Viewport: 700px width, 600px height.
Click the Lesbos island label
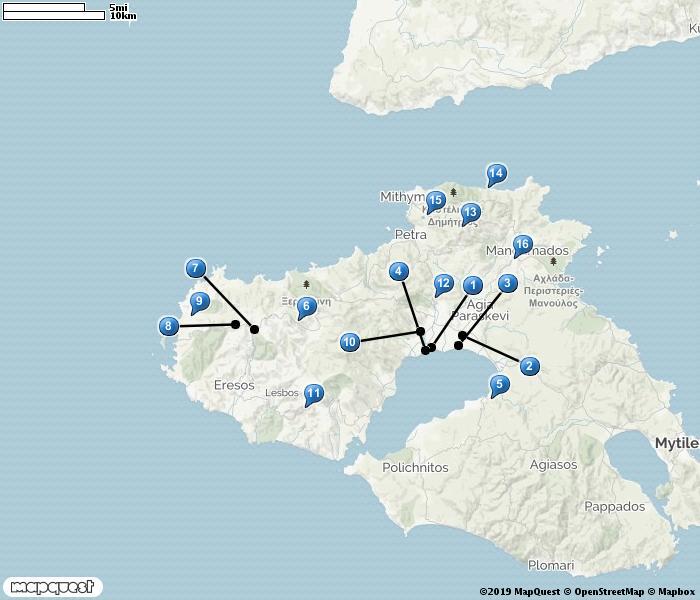(x=282, y=393)
